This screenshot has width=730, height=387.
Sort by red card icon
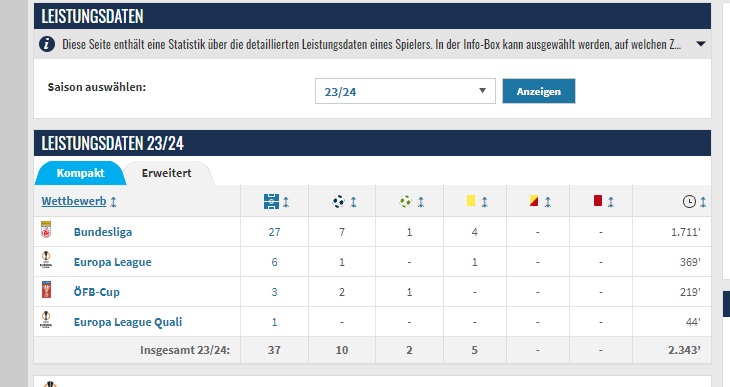coord(598,201)
